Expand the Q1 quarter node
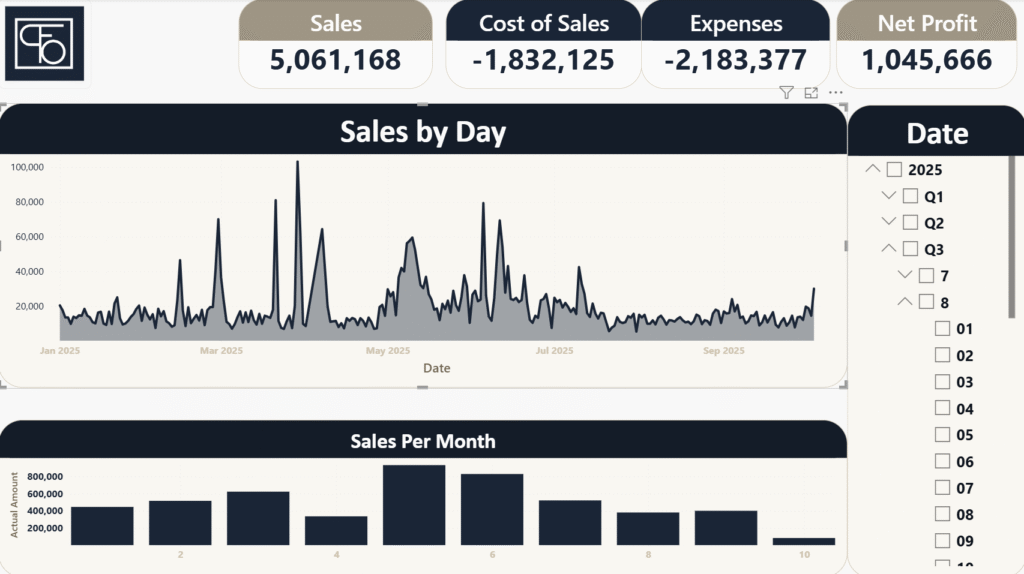 [887, 196]
